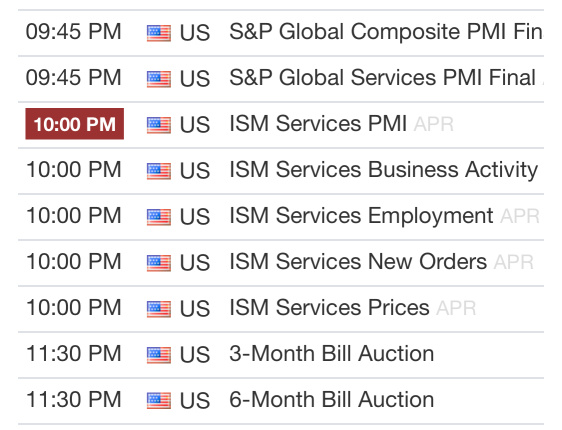Click US flag beside ISM Services Business Activity
Viewport: 562px width, 430px height.
click(x=158, y=171)
